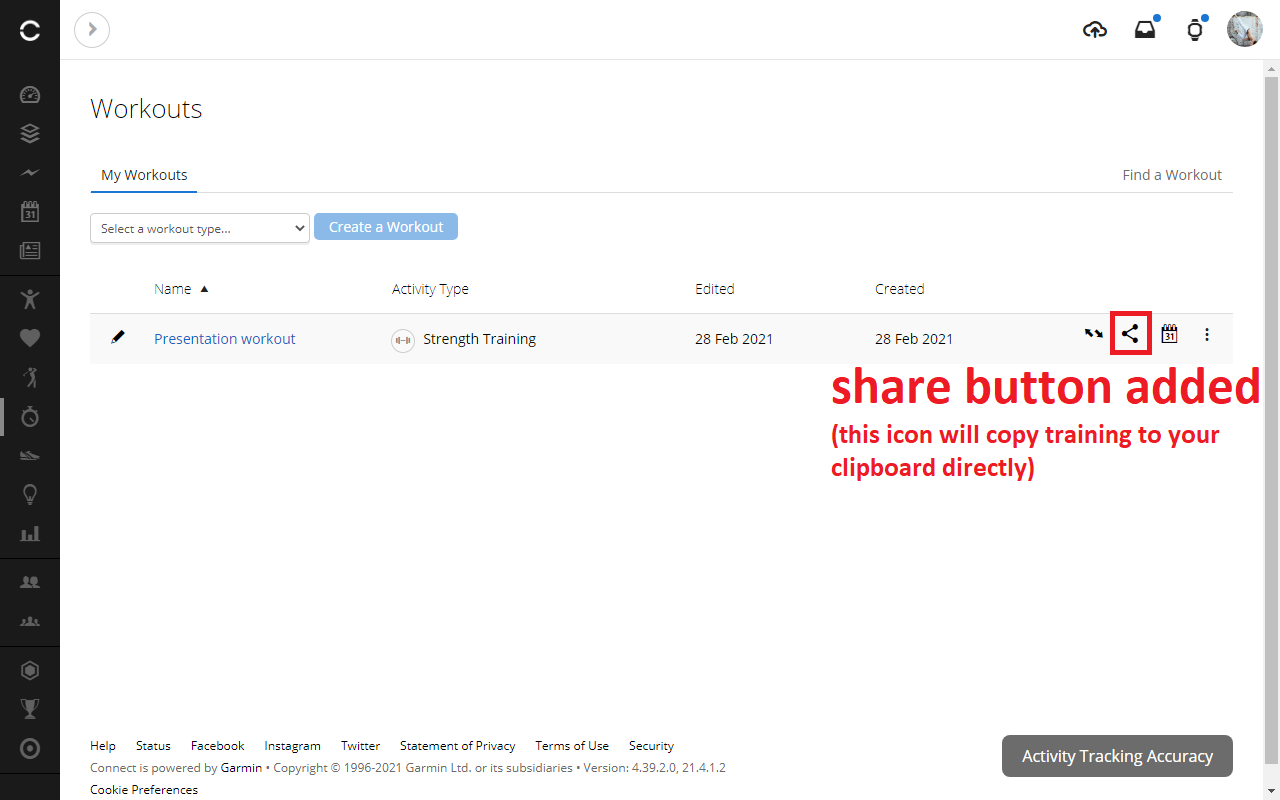Click the arrows icon beside share button
Screen dimensions: 1280x800
coord(1094,334)
